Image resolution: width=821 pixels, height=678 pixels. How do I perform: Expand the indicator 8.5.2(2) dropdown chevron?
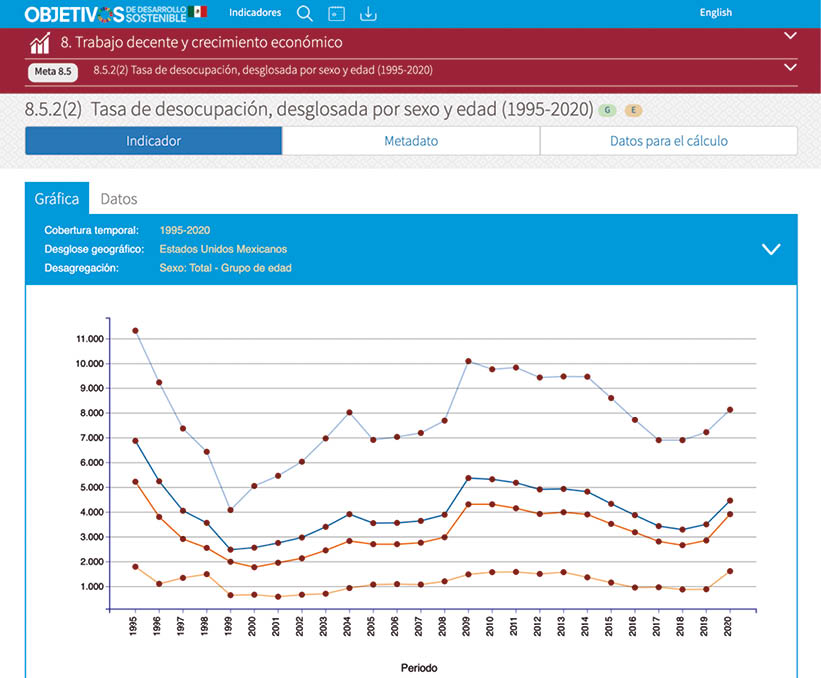790,67
